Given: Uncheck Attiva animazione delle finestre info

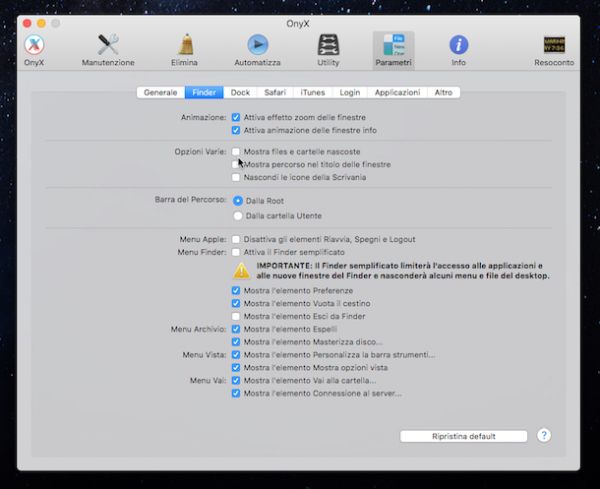Looking at the screenshot, I should pos(236,130).
